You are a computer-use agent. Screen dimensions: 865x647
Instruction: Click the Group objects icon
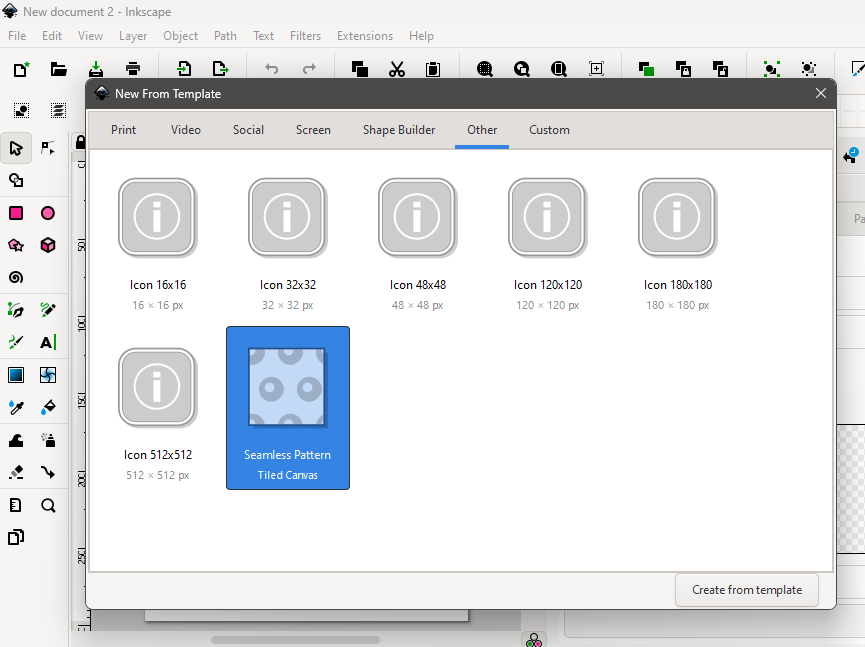[x=771, y=69]
